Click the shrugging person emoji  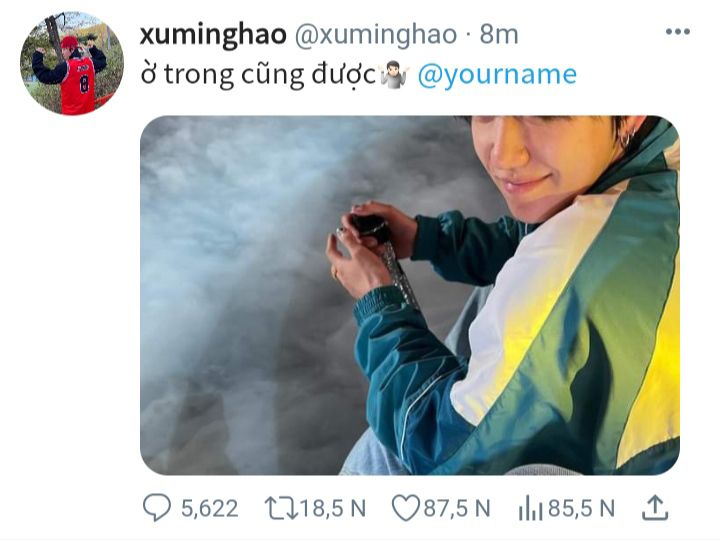[x=394, y=75]
